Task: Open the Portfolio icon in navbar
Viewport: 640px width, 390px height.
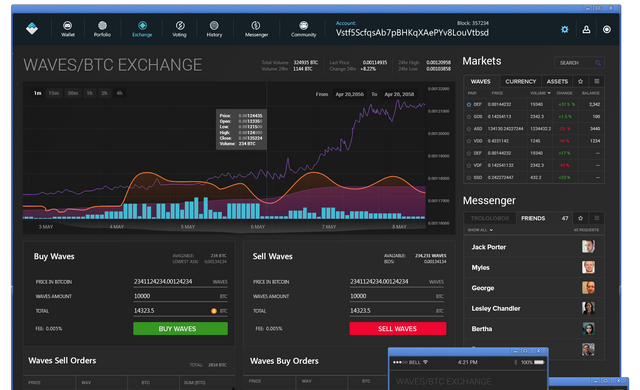Action: click(x=102, y=29)
